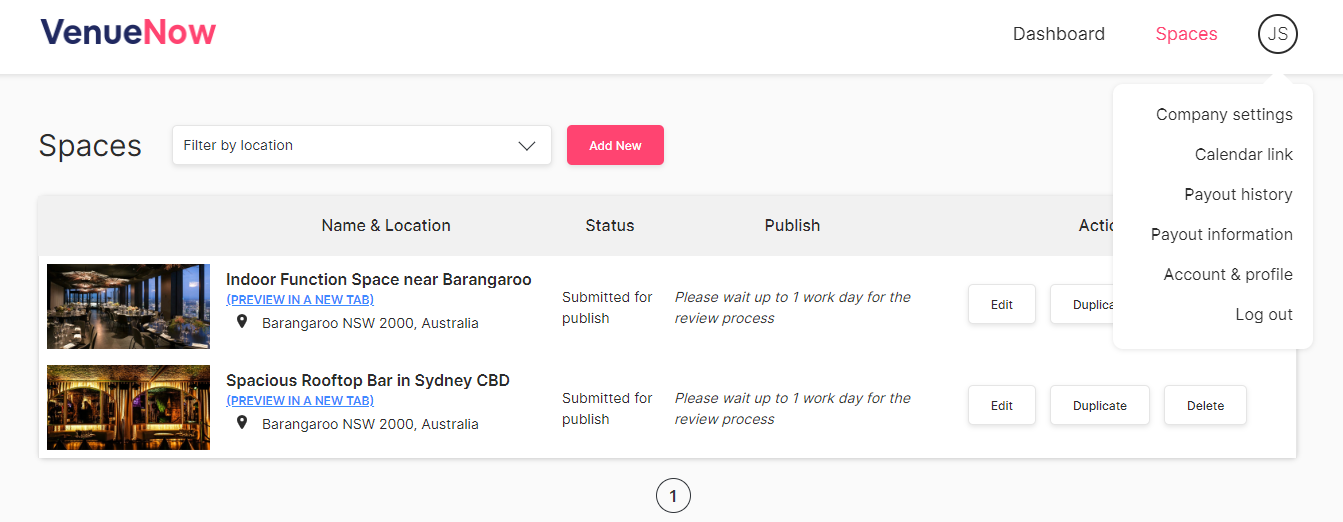The height and width of the screenshot is (522, 1343).
Task: Expand the Filter by location dropdown
Action: coord(362,145)
